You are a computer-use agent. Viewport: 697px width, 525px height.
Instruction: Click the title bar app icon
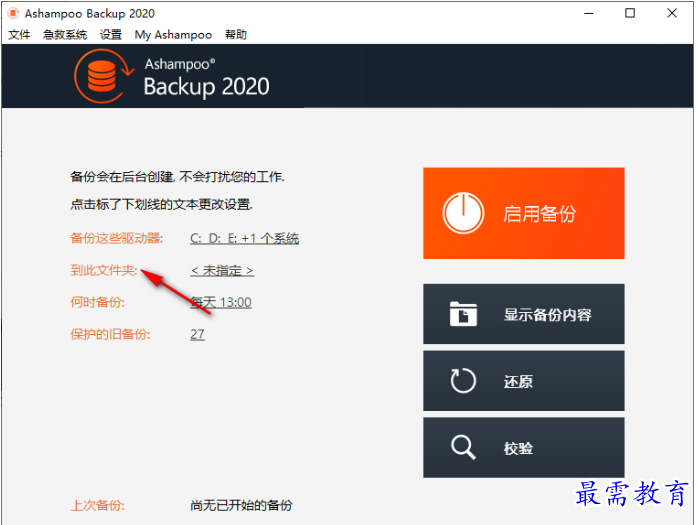pyautogui.click(x=13, y=13)
